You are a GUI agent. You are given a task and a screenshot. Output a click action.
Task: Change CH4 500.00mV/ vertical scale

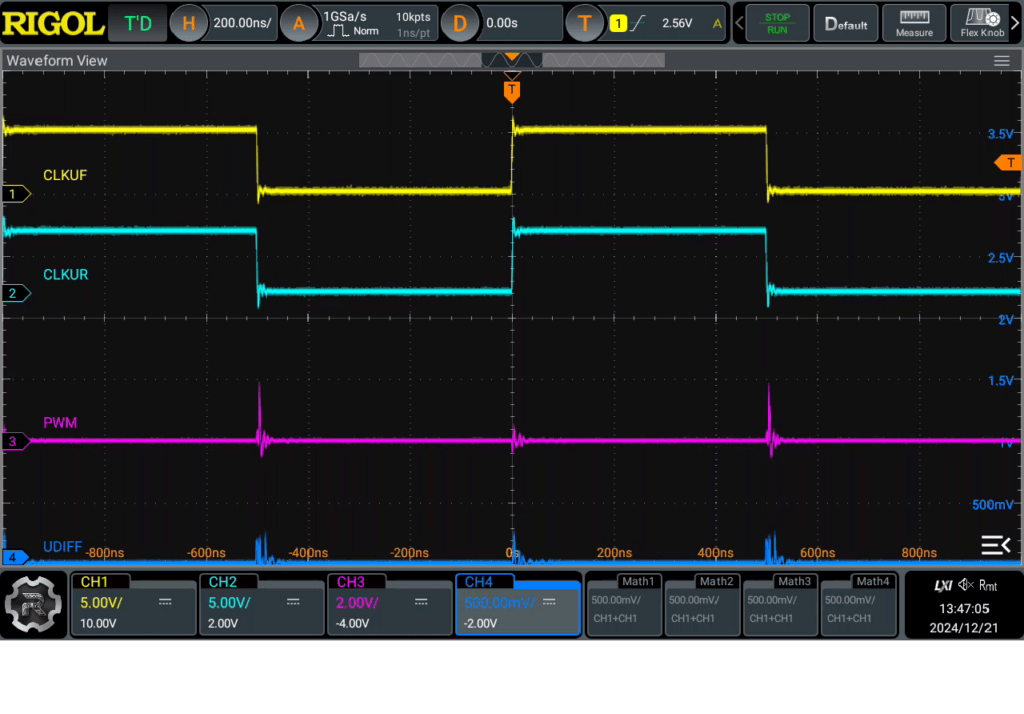pyautogui.click(x=500, y=602)
